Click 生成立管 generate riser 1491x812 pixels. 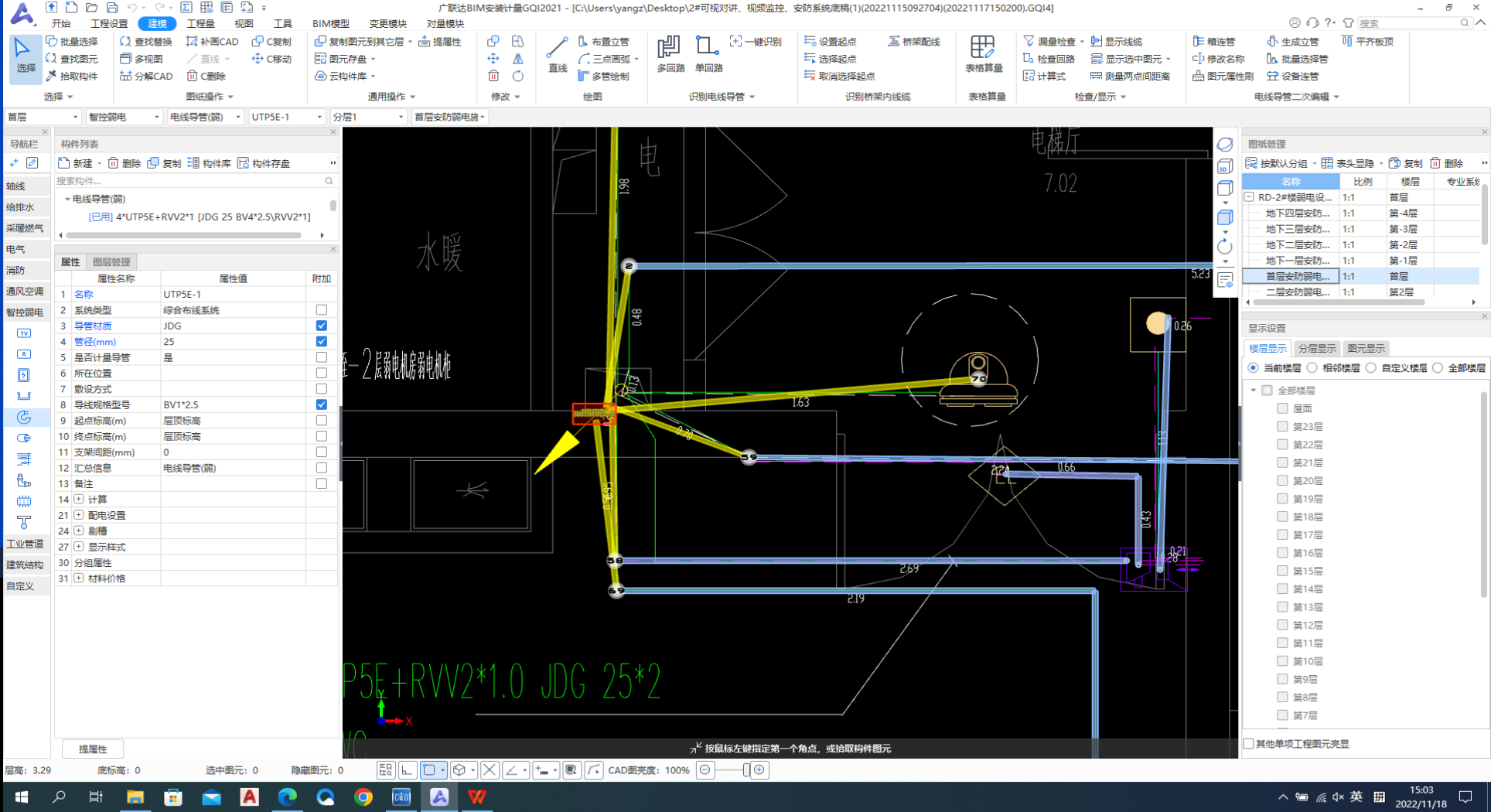tap(1293, 42)
